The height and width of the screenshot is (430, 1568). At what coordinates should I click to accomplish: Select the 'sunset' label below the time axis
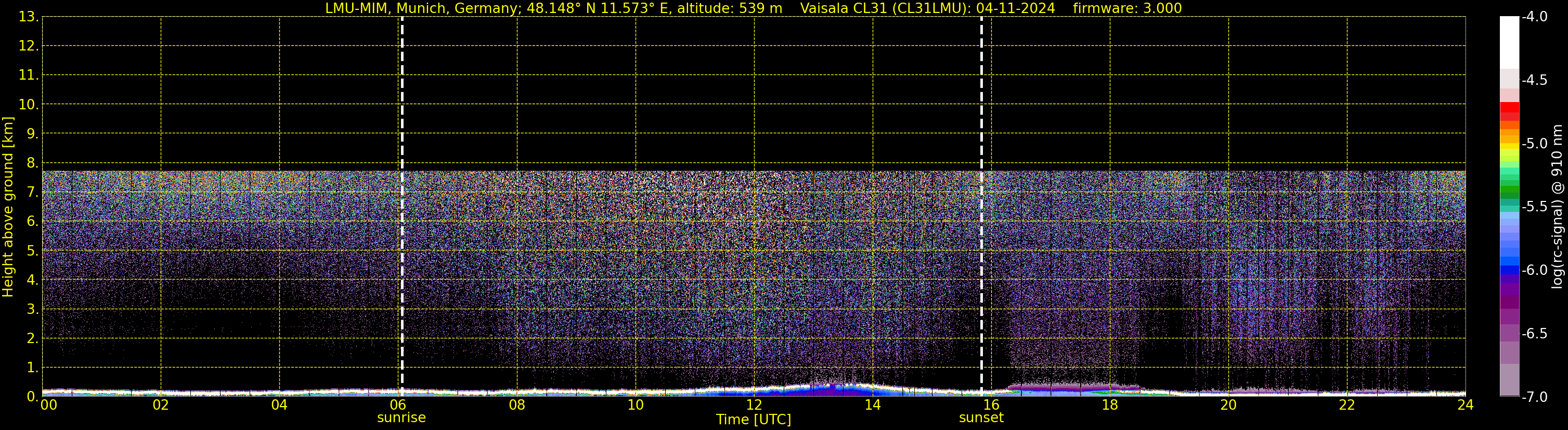[981, 418]
